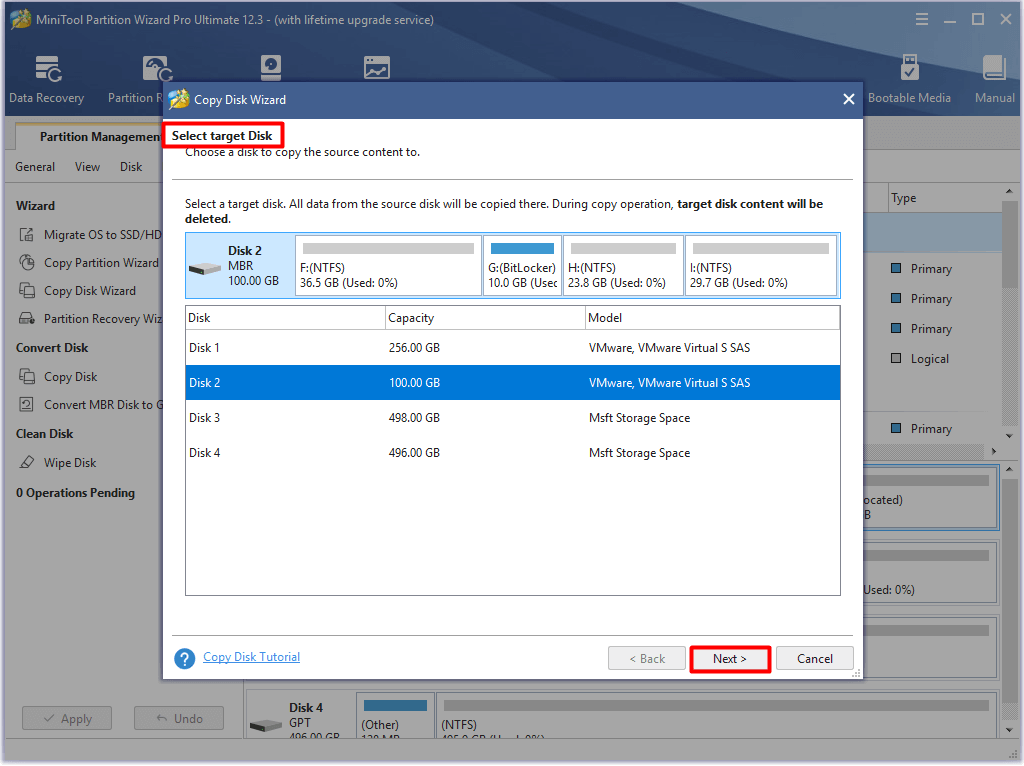
Task: Click the Disk 2 drive icon in preview
Action: (204, 268)
